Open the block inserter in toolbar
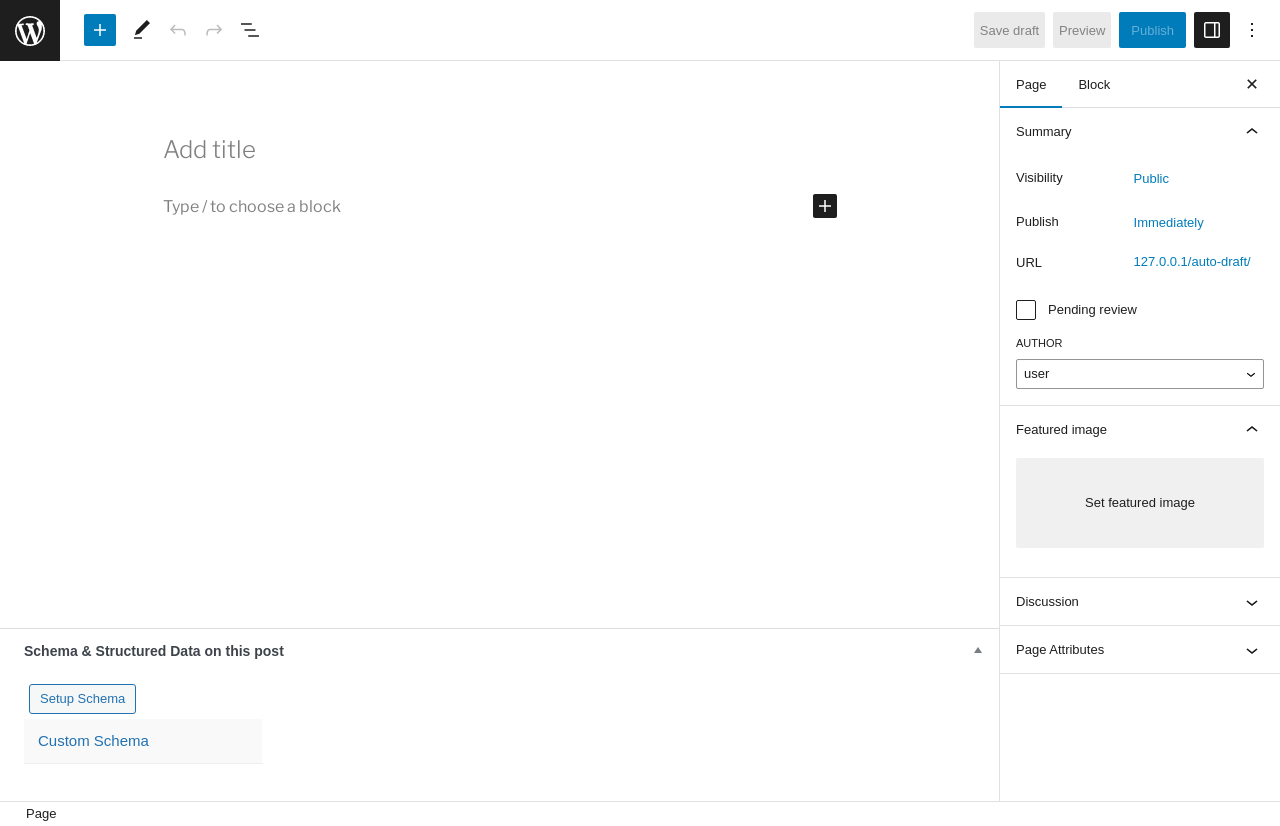The width and height of the screenshot is (1280, 826). pyautogui.click(x=100, y=30)
